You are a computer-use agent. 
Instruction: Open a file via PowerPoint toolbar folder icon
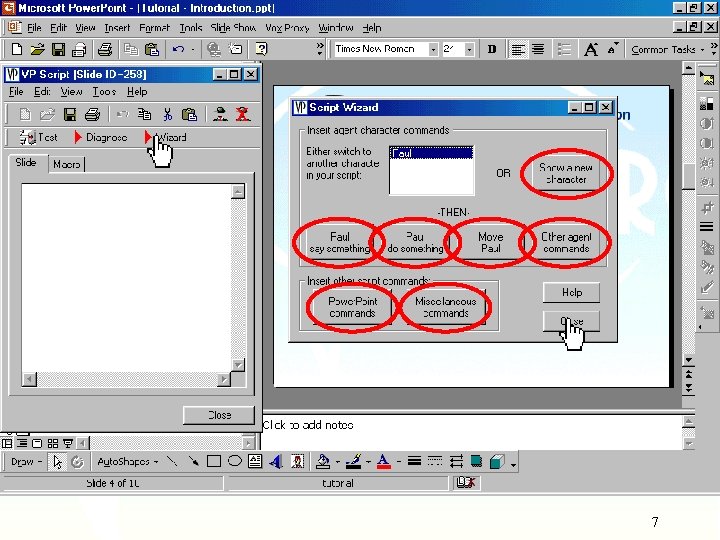37,49
